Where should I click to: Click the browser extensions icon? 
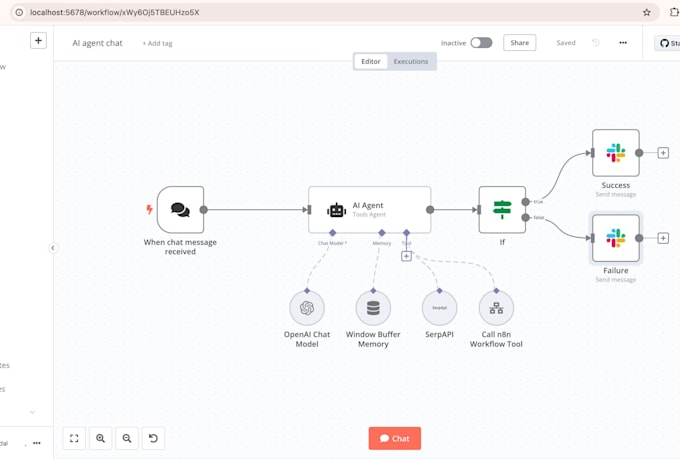pyautogui.click(x=674, y=12)
